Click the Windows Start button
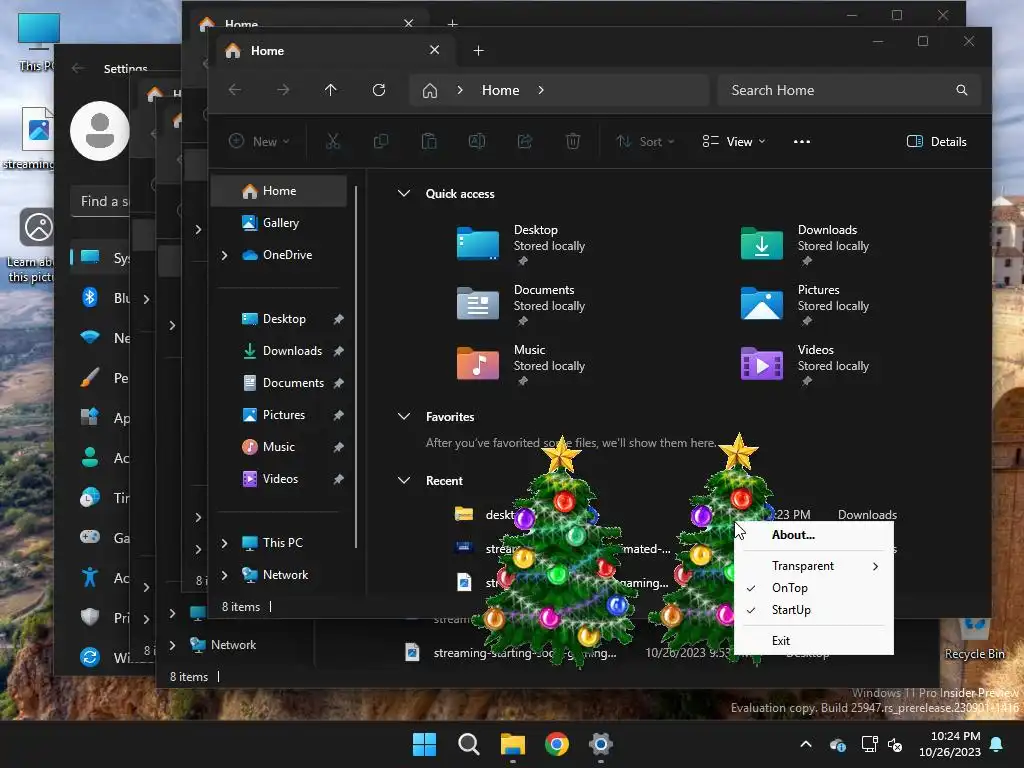The image size is (1024, 768). point(424,744)
